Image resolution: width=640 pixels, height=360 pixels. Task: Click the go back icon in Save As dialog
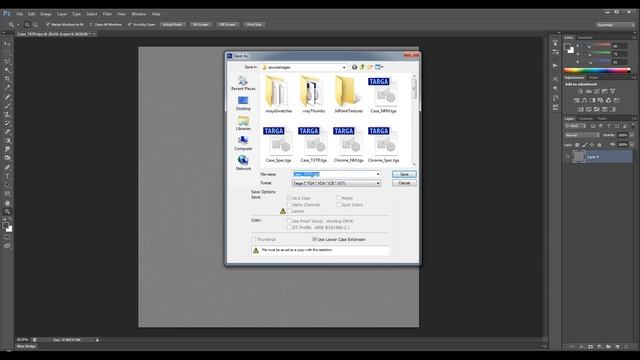[354, 67]
